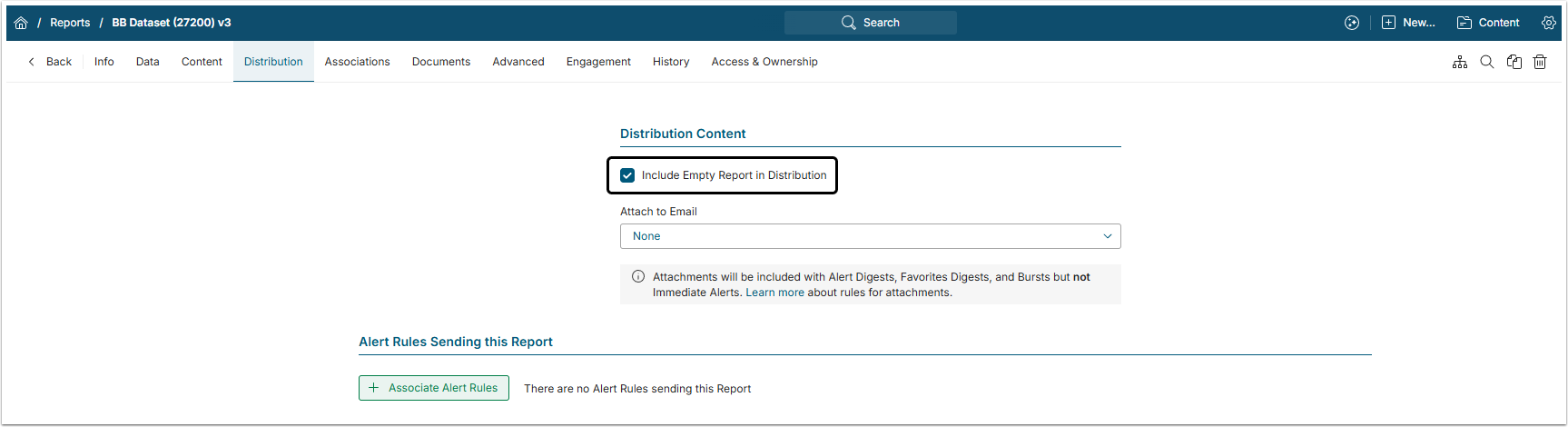Open the Content folder menu
This screenshot has height=427, width=1568.
pos(1488,23)
